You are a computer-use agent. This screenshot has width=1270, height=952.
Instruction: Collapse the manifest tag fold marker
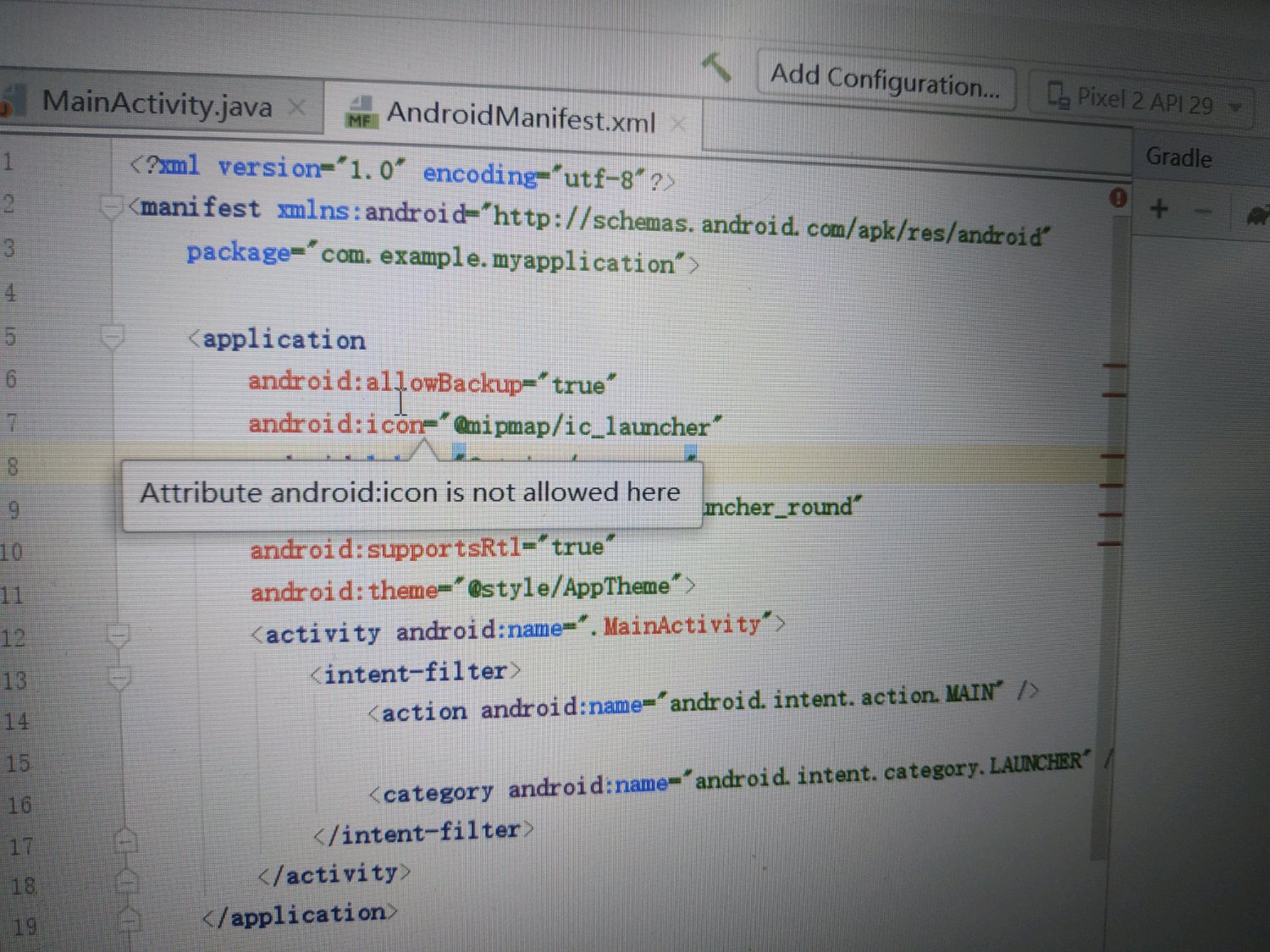point(110,206)
